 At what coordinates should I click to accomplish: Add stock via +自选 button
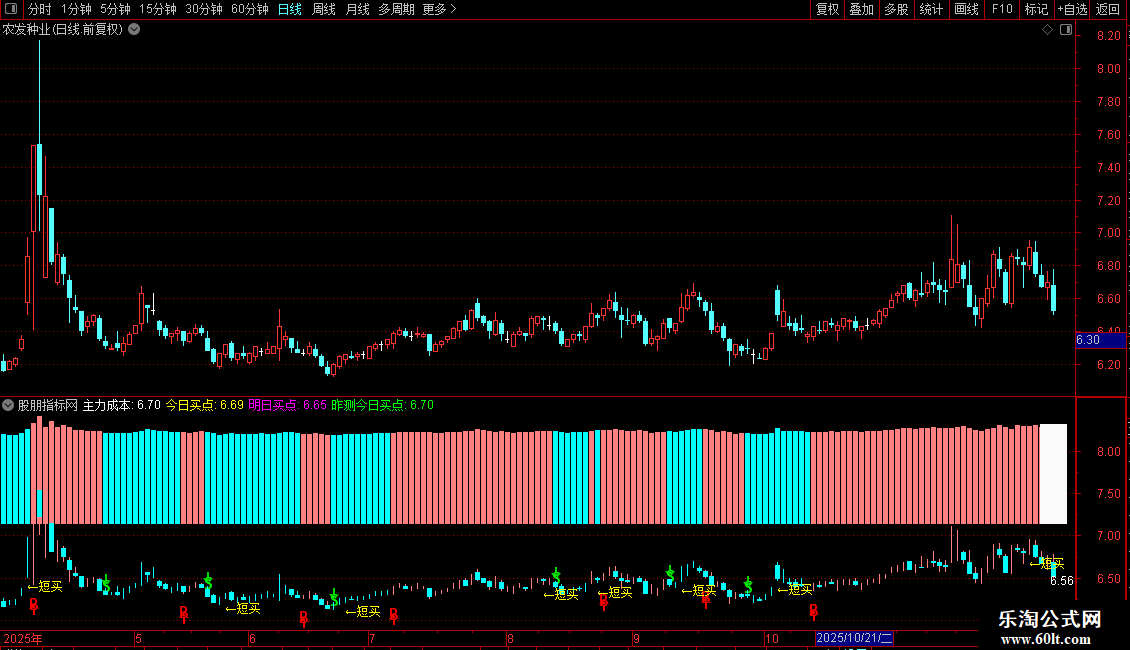click(1072, 9)
